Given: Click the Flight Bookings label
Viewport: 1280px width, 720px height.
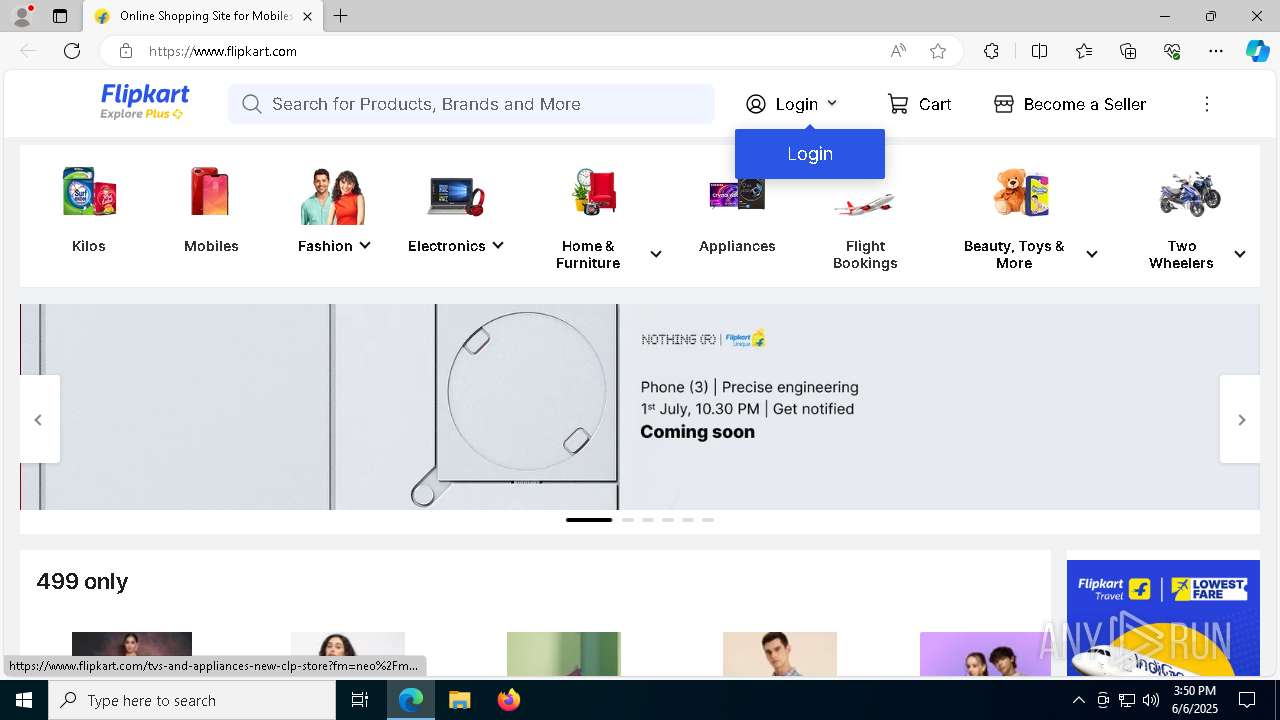Looking at the screenshot, I should [865, 254].
